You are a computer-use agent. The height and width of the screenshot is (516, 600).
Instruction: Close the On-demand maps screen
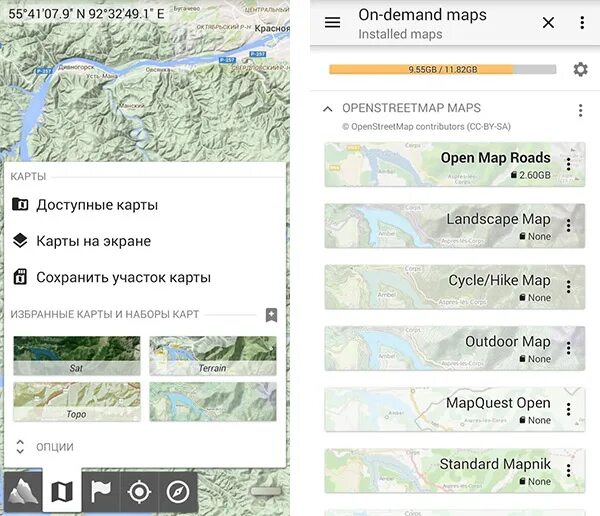coord(548,23)
